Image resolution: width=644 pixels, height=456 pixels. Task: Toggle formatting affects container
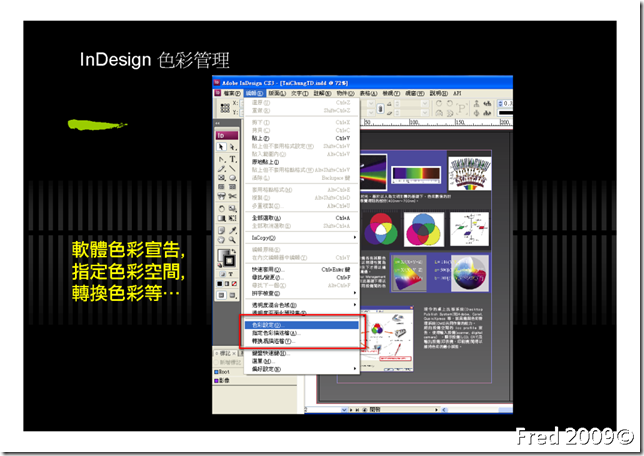pyautogui.click(x=222, y=274)
